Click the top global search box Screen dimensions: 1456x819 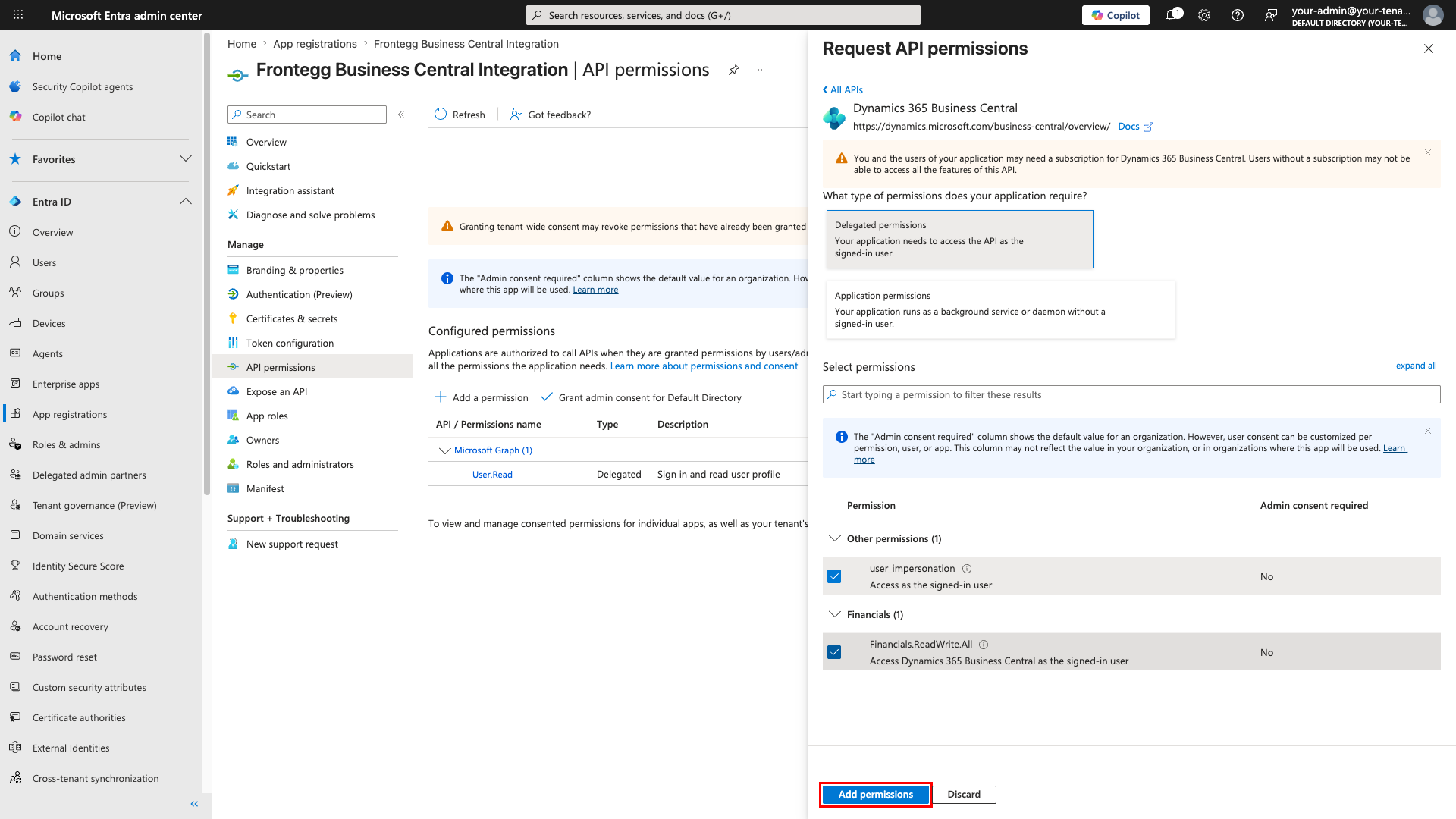pos(723,15)
